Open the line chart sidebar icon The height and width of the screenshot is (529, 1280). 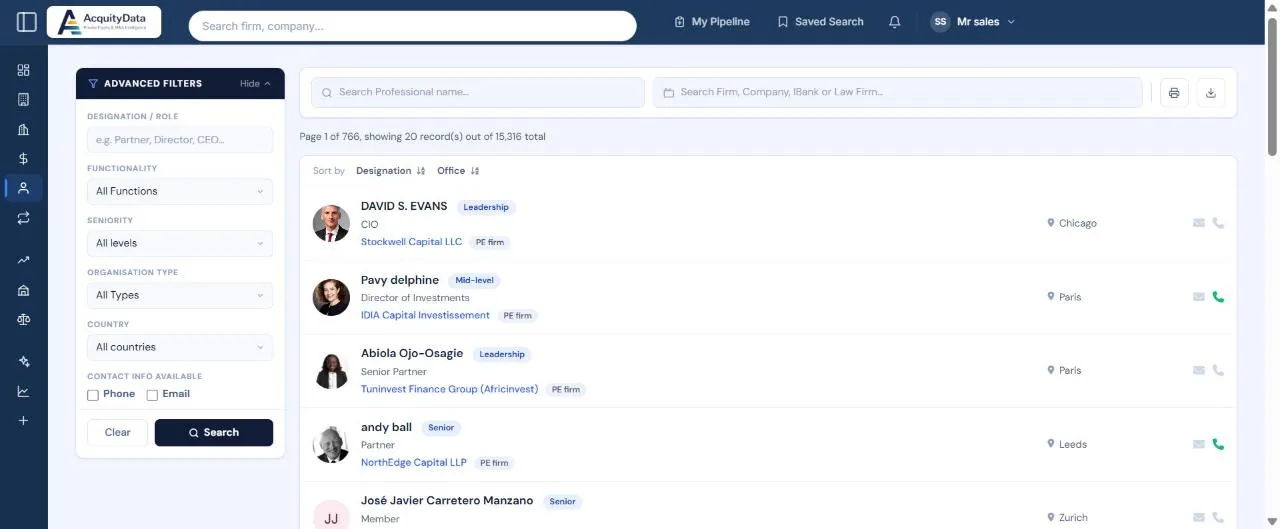pyautogui.click(x=24, y=391)
